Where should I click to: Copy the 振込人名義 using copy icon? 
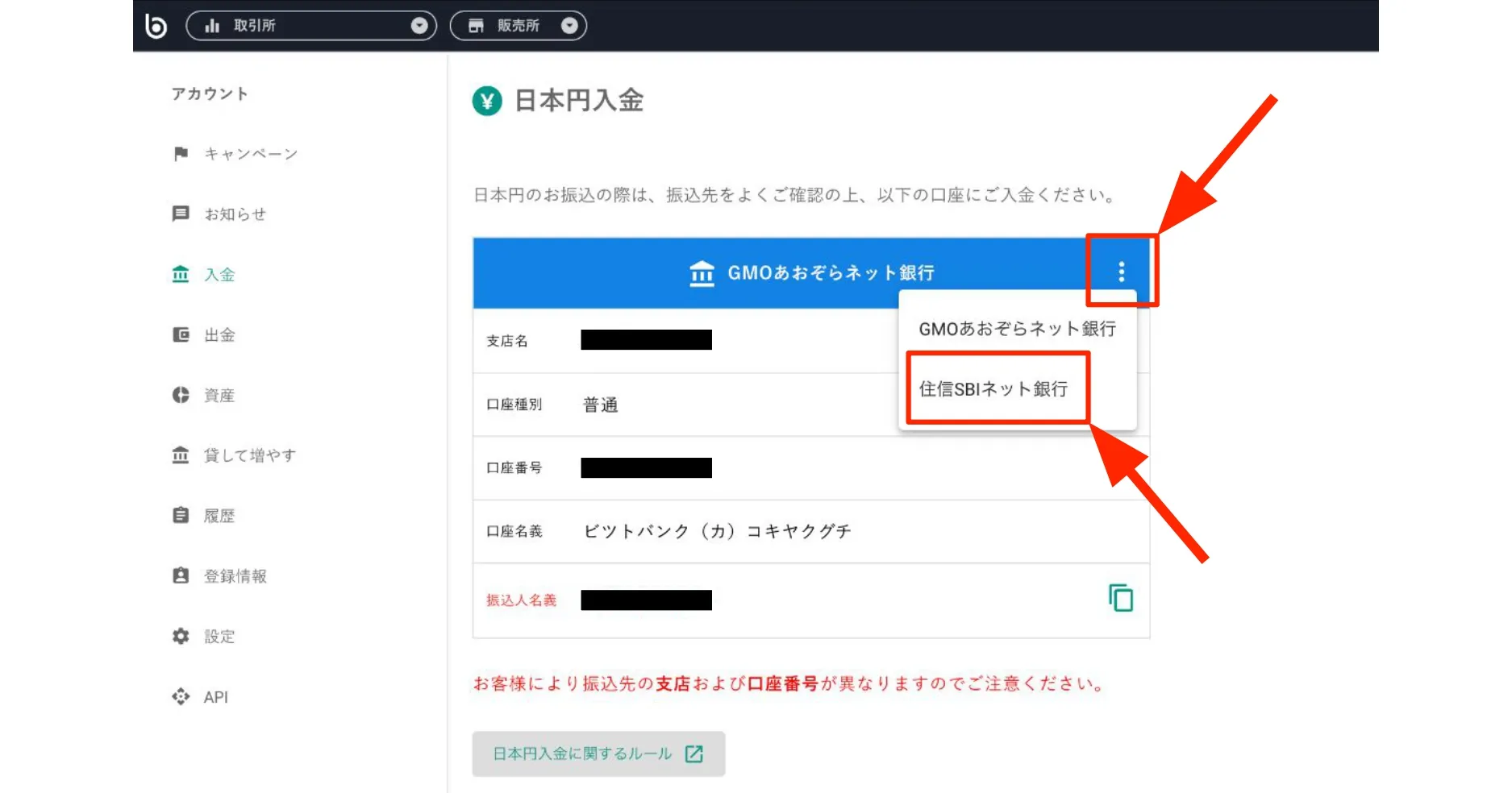(1120, 599)
